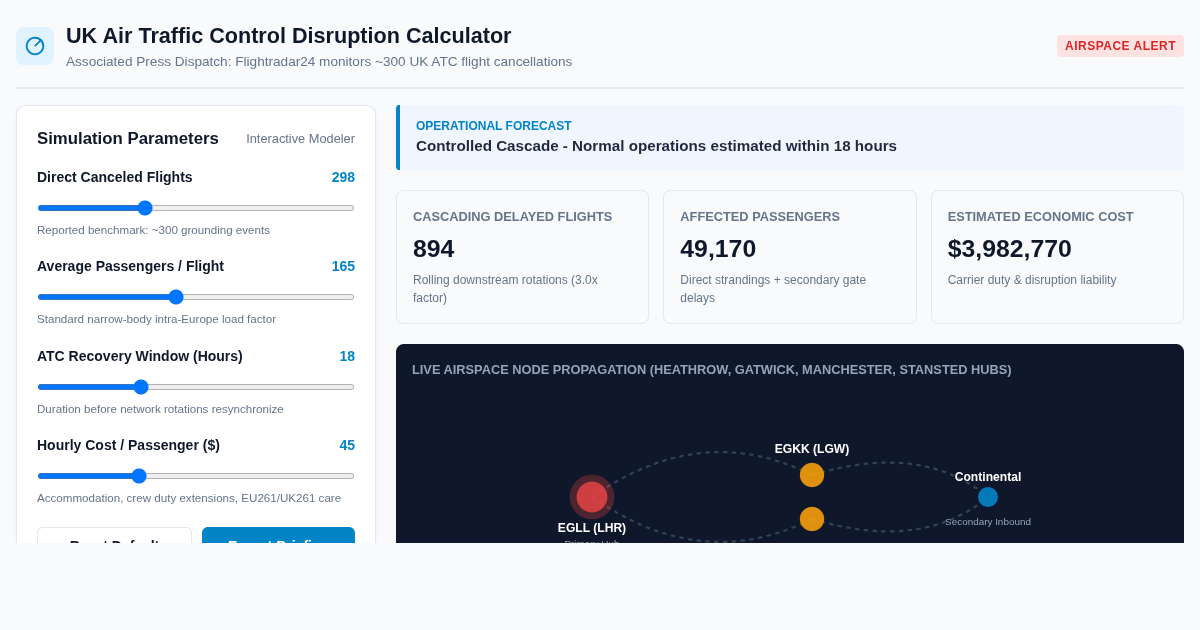The width and height of the screenshot is (1200, 630).
Task: Click the Controlled Cascade forecast message
Action: coord(656,146)
